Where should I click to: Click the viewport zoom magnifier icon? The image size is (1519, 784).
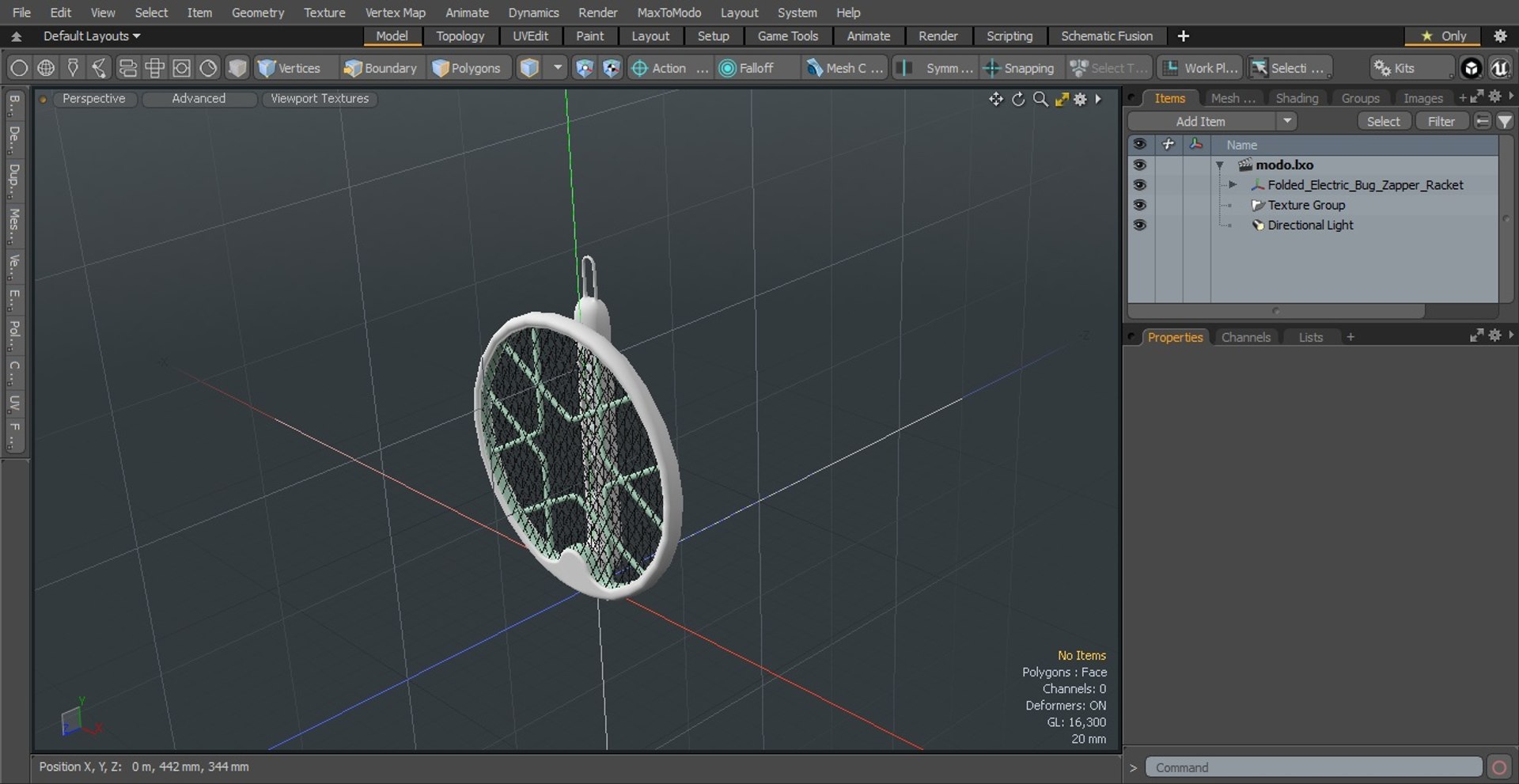pyautogui.click(x=1040, y=99)
